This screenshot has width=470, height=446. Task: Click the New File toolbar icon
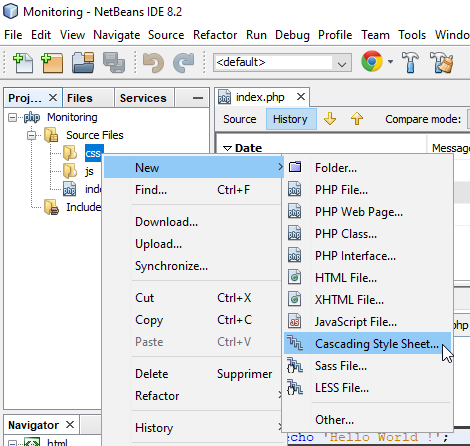click(23, 62)
